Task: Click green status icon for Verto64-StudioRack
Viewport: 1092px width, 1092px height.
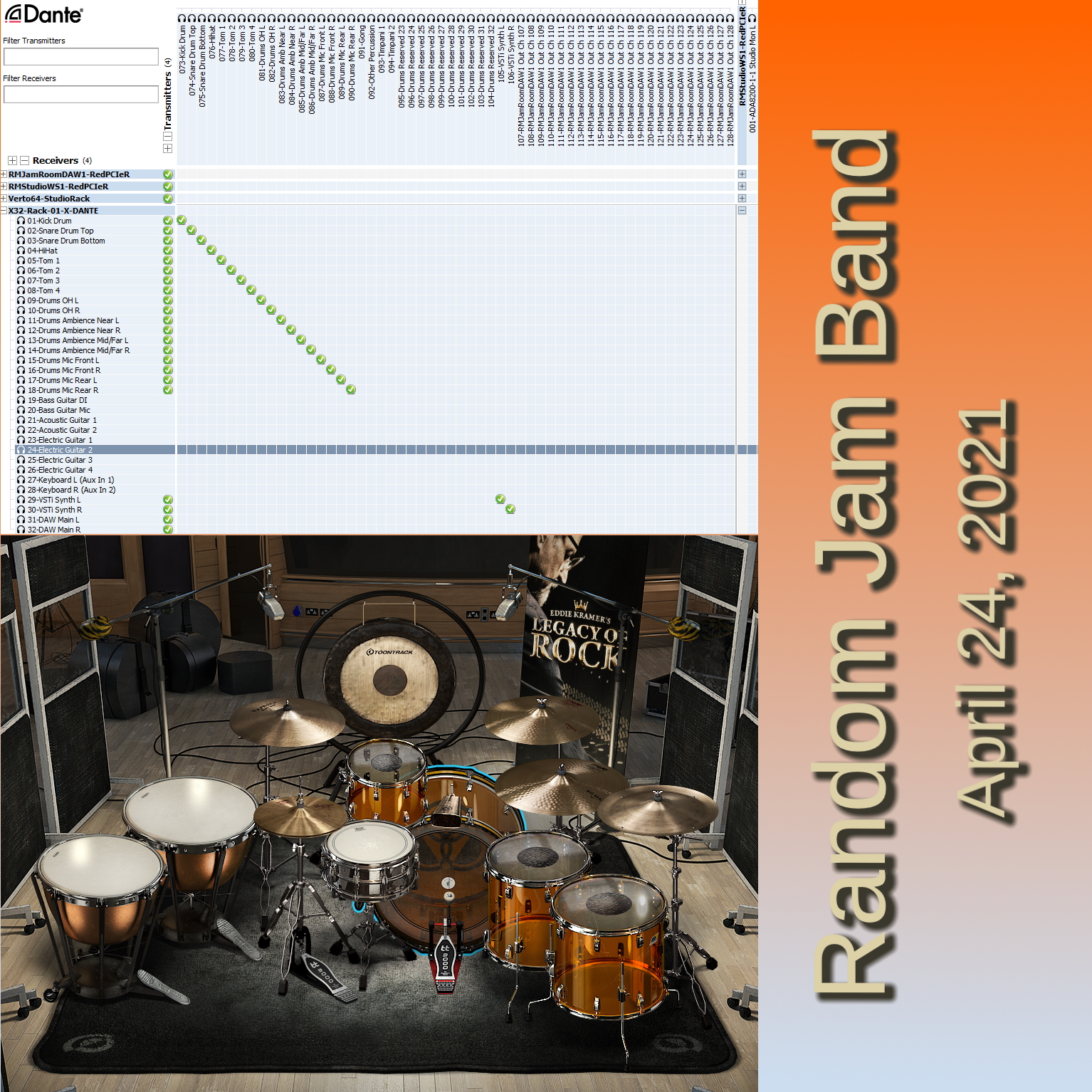Action: (x=168, y=199)
